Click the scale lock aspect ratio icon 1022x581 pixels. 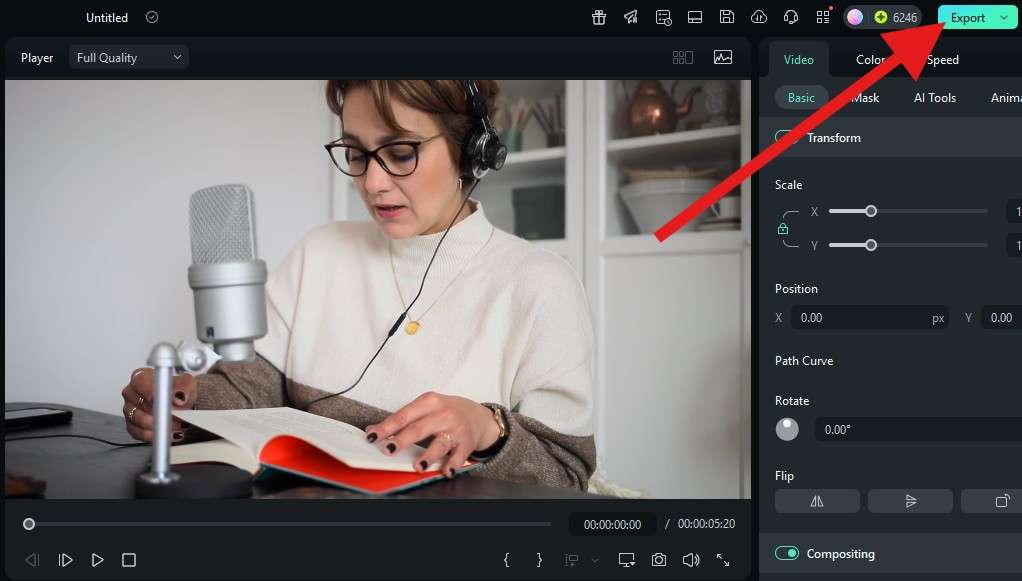pyautogui.click(x=783, y=229)
